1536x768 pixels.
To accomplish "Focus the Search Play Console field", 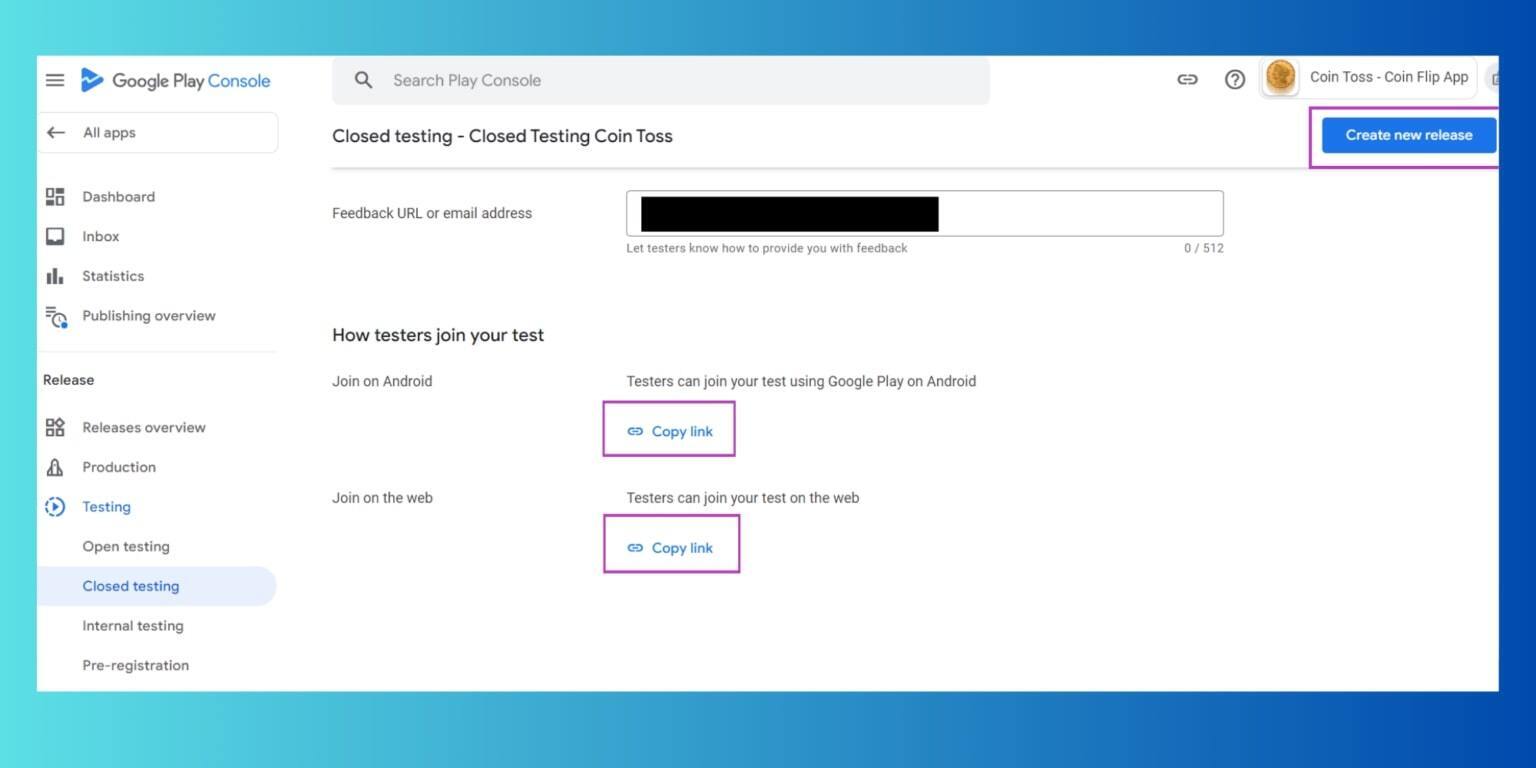I will pyautogui.click(x=661, y=80).
